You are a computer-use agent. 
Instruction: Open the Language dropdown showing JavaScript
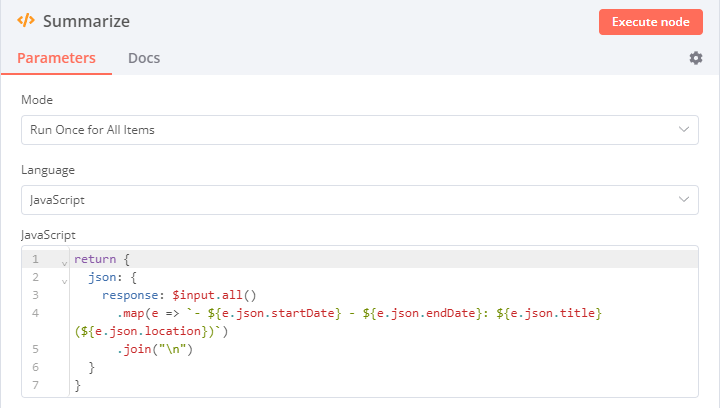pyautogui.click(x=360, y=200)
